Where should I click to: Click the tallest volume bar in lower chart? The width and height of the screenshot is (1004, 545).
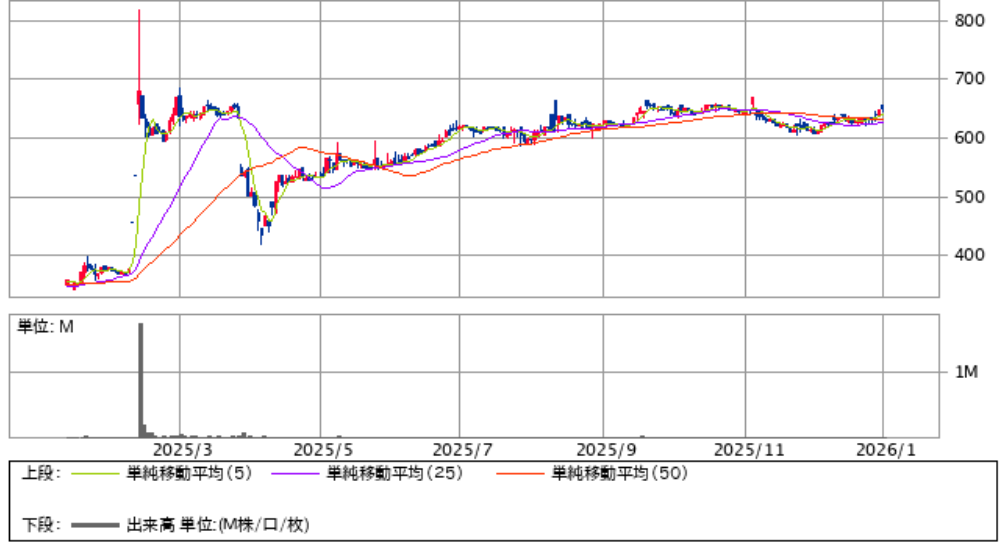(x=140, y=380)
